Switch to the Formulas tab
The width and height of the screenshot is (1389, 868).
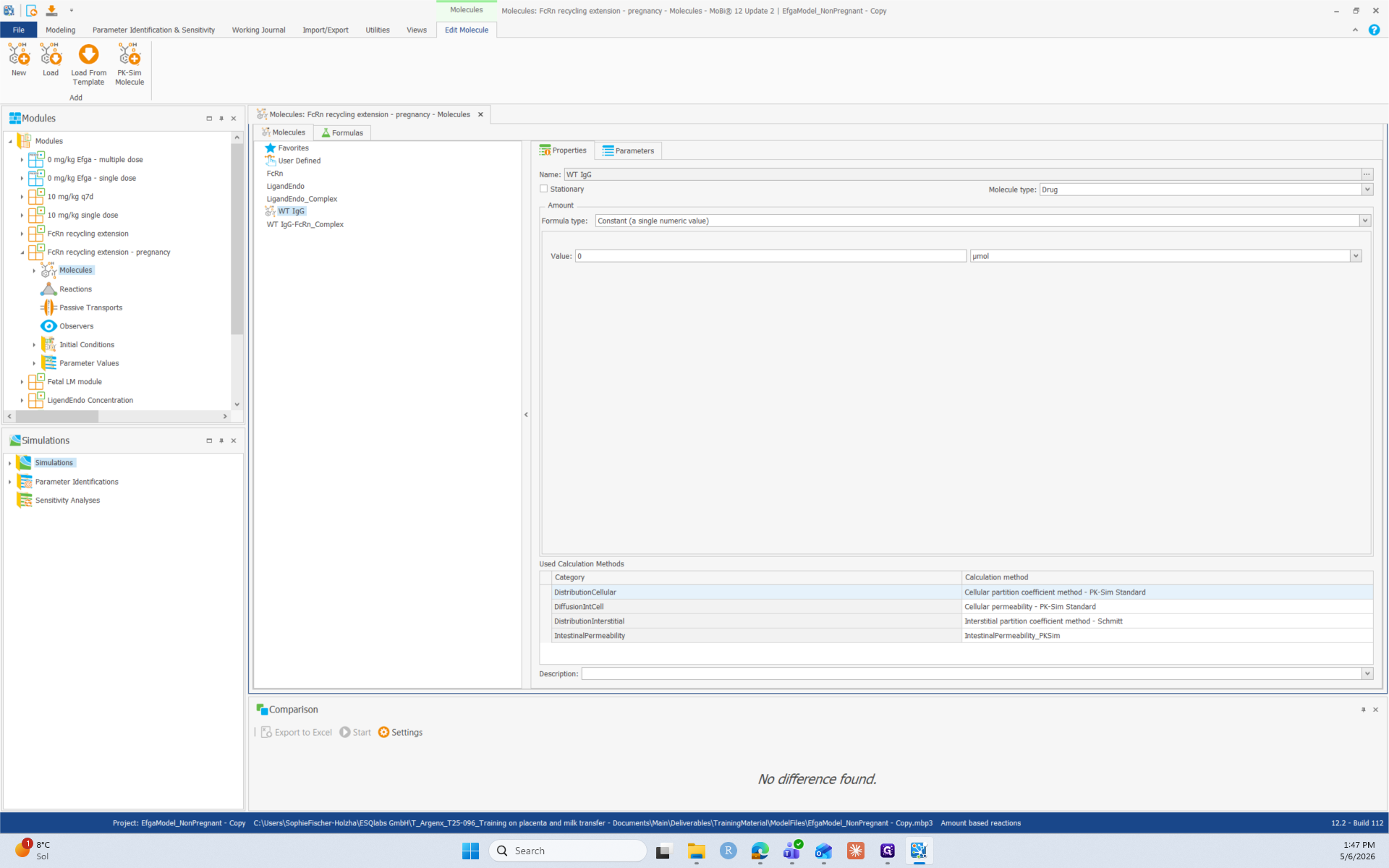(x=342, y=132)
